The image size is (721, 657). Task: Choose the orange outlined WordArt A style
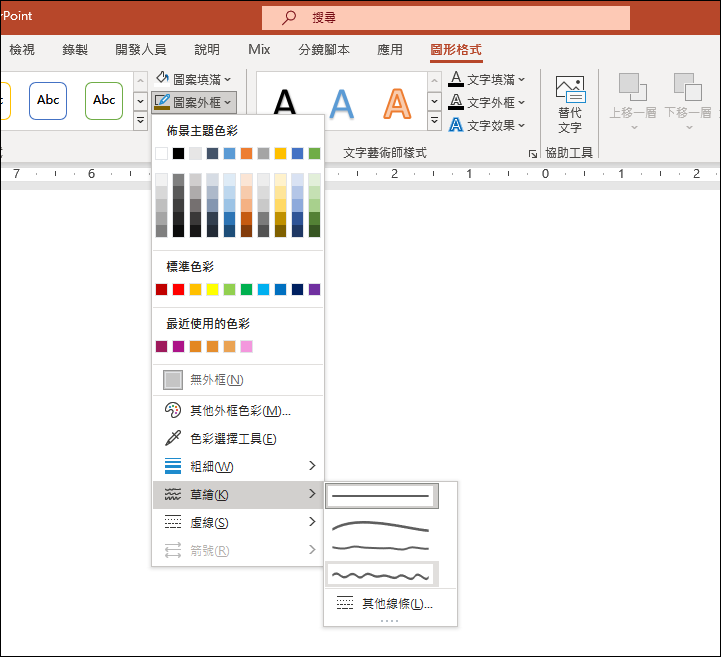(397, 103)
